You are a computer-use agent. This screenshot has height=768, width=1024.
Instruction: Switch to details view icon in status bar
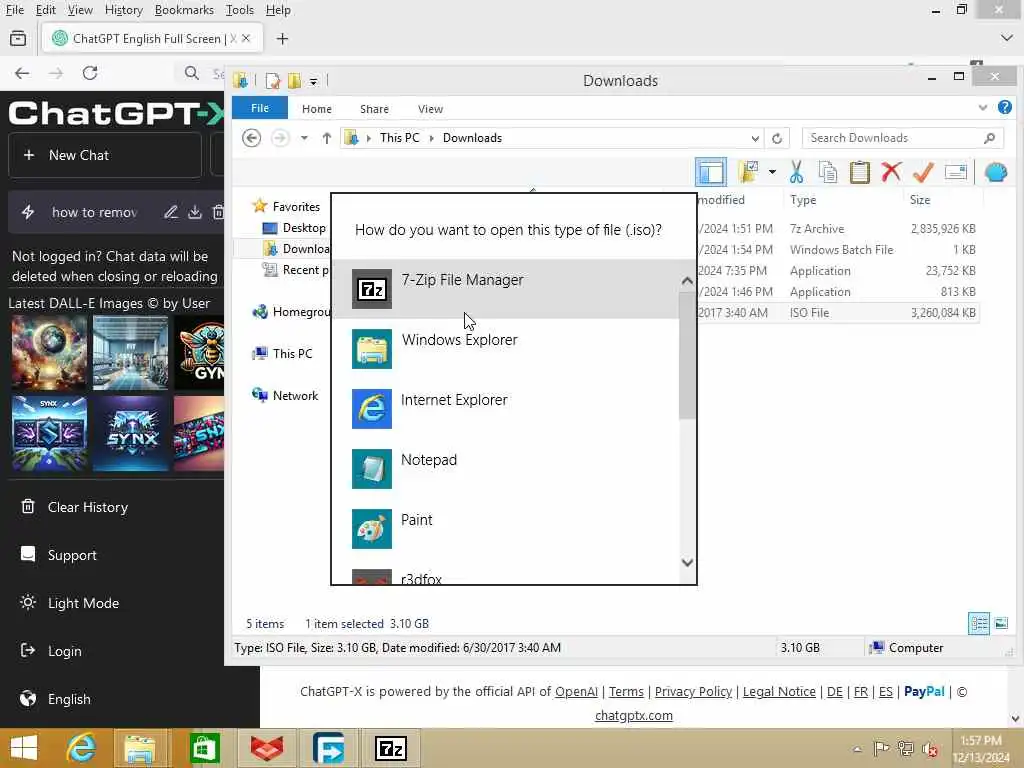(x=978, y=624)
